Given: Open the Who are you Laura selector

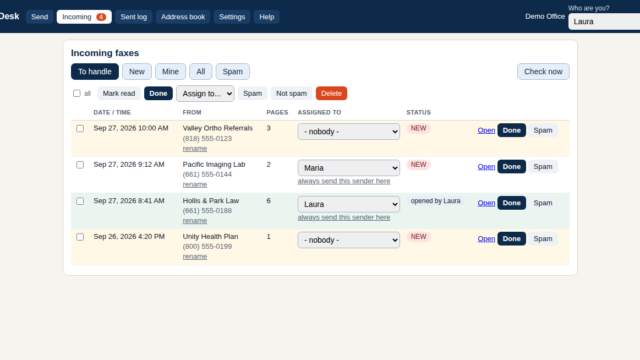Looking at the screenshot, I should pyautogui.click(x=604, y=22).
